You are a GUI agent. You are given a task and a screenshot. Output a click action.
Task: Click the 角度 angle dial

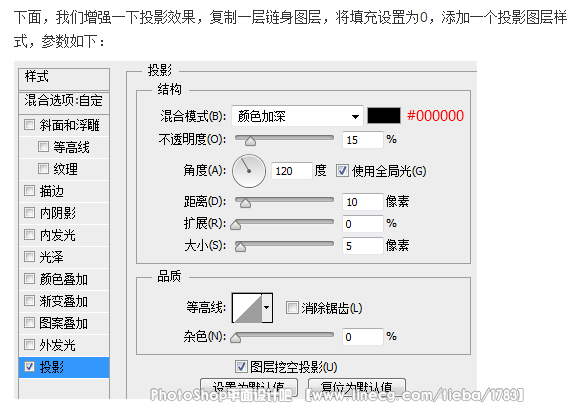coord(249,171)
